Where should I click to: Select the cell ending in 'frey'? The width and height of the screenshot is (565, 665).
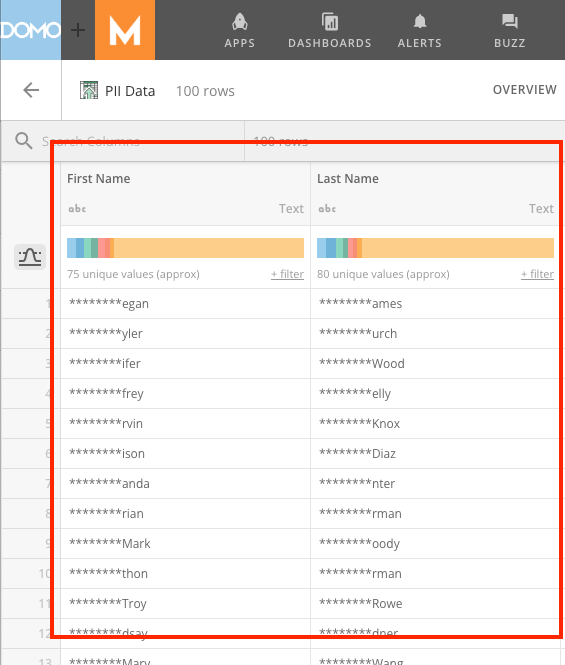click(x=185, y=394)
